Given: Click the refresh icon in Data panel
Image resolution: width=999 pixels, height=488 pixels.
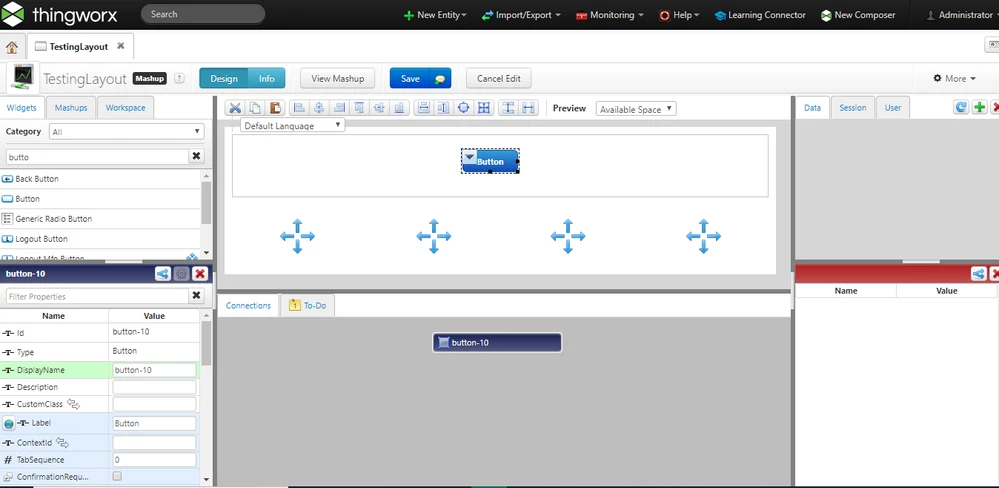Looking at the screenshot, I should tap(961, 107).
